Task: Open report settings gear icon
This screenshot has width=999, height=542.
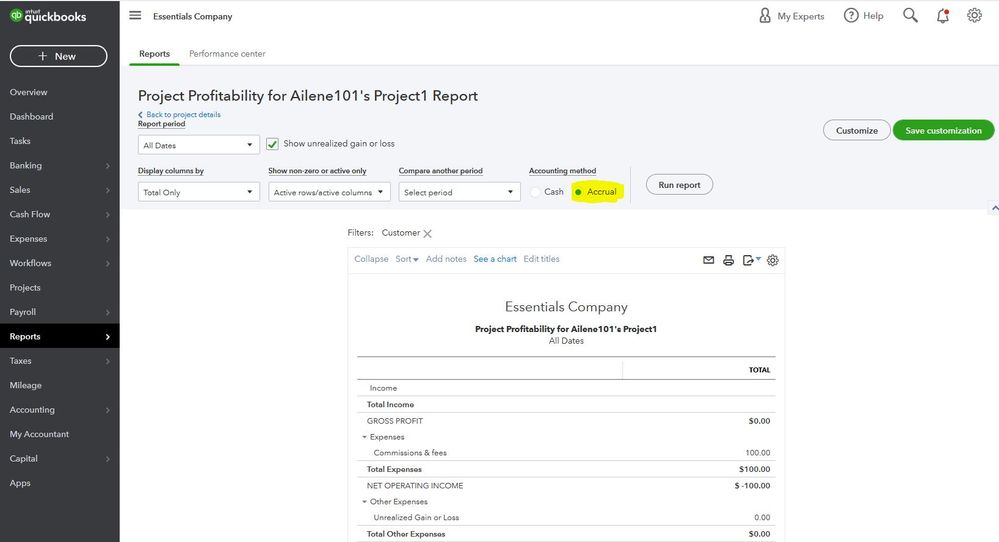Action: [773, 260]
